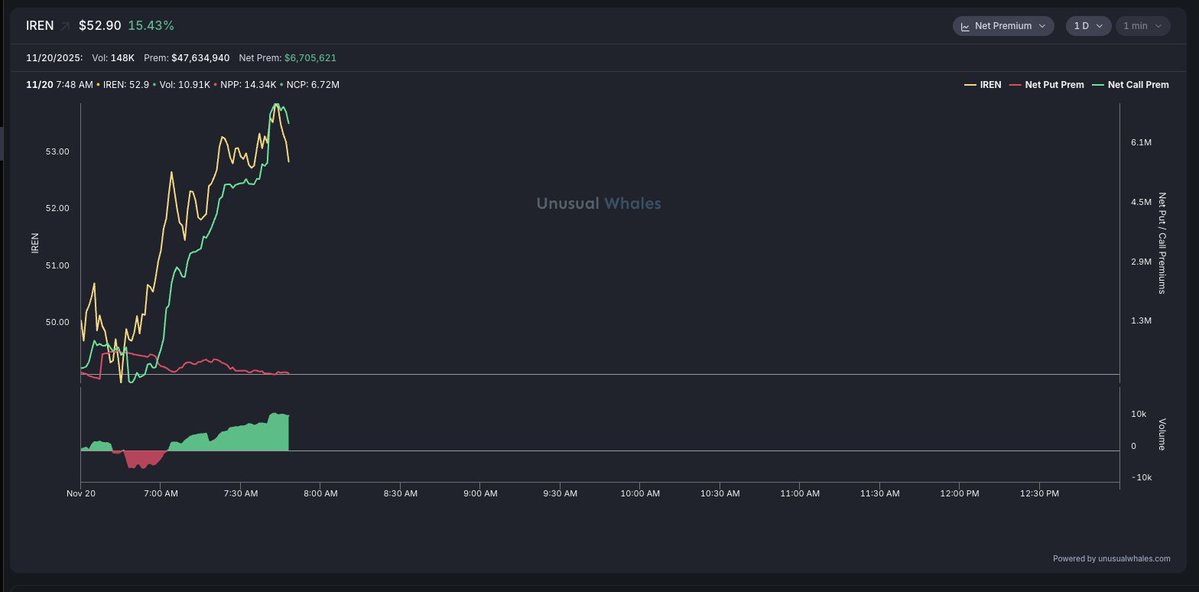Click the red Net Put Prem line marker
The width and height of the screenshot is (1199, 592).
(x=1016, y=85)
